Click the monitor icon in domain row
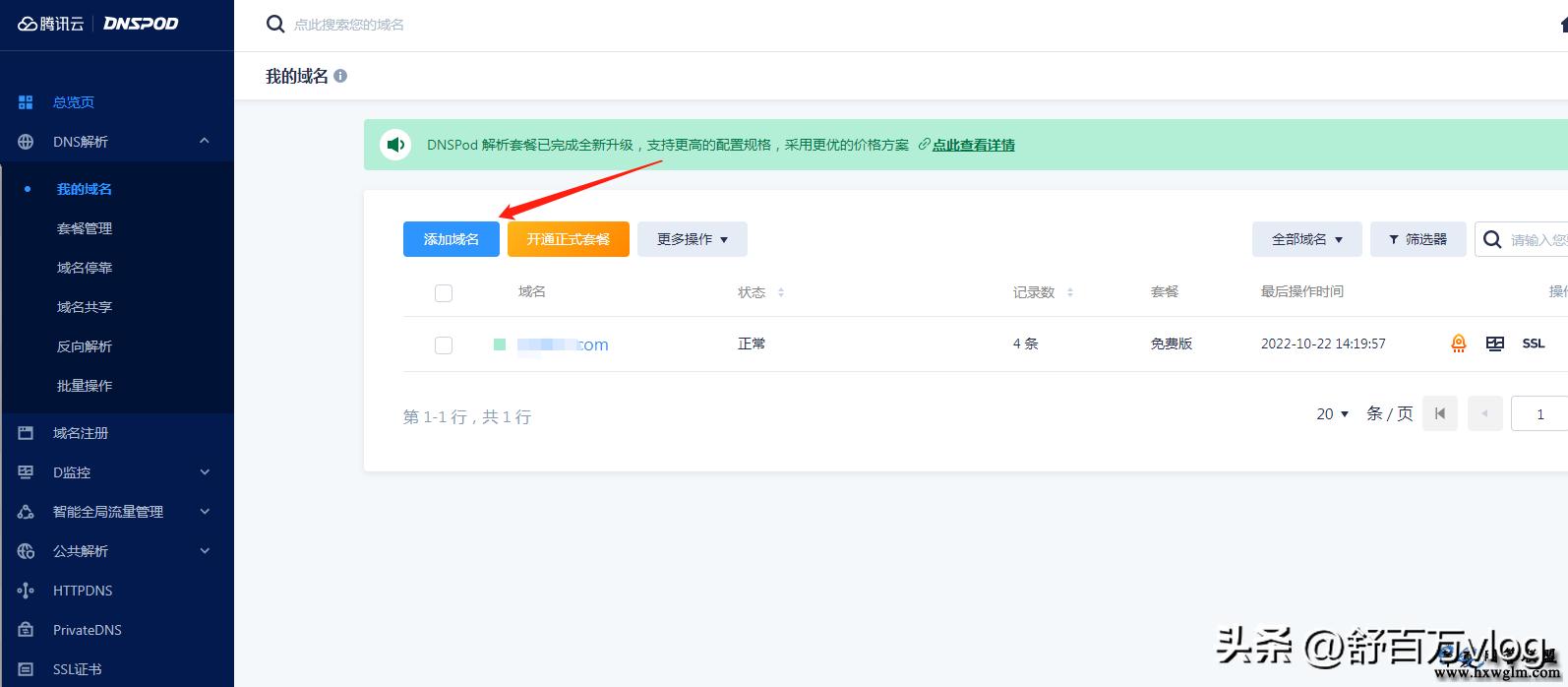 (1495, 343)
